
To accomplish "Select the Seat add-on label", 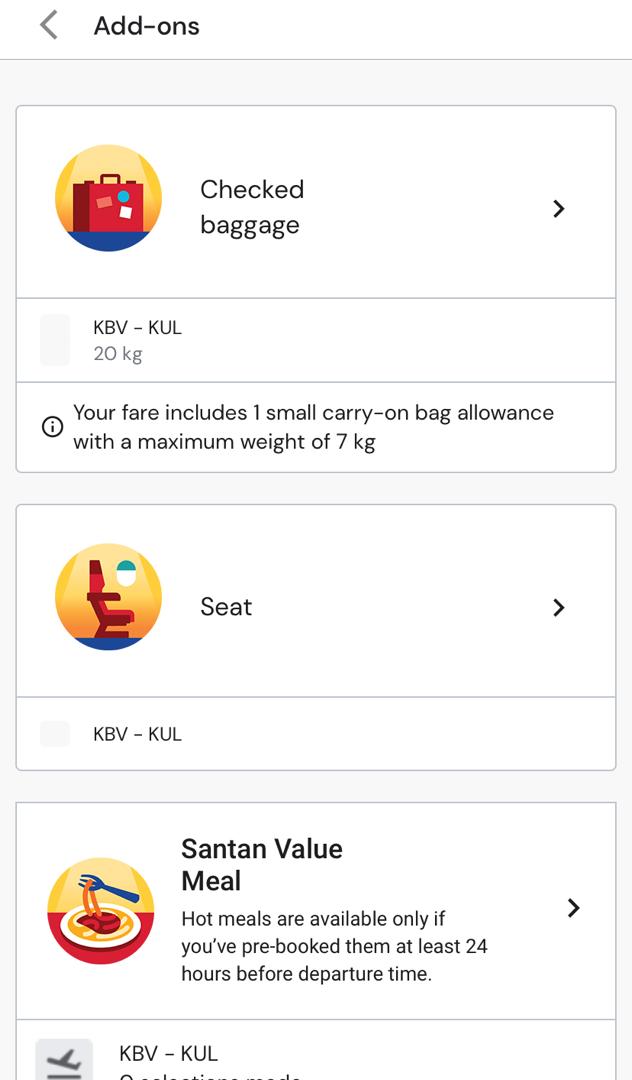I will (226, 607).
